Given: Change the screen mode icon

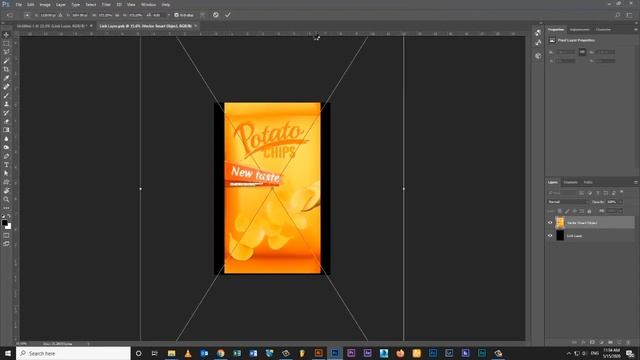Looking at the screenshot, I should (x=6, y=244).
